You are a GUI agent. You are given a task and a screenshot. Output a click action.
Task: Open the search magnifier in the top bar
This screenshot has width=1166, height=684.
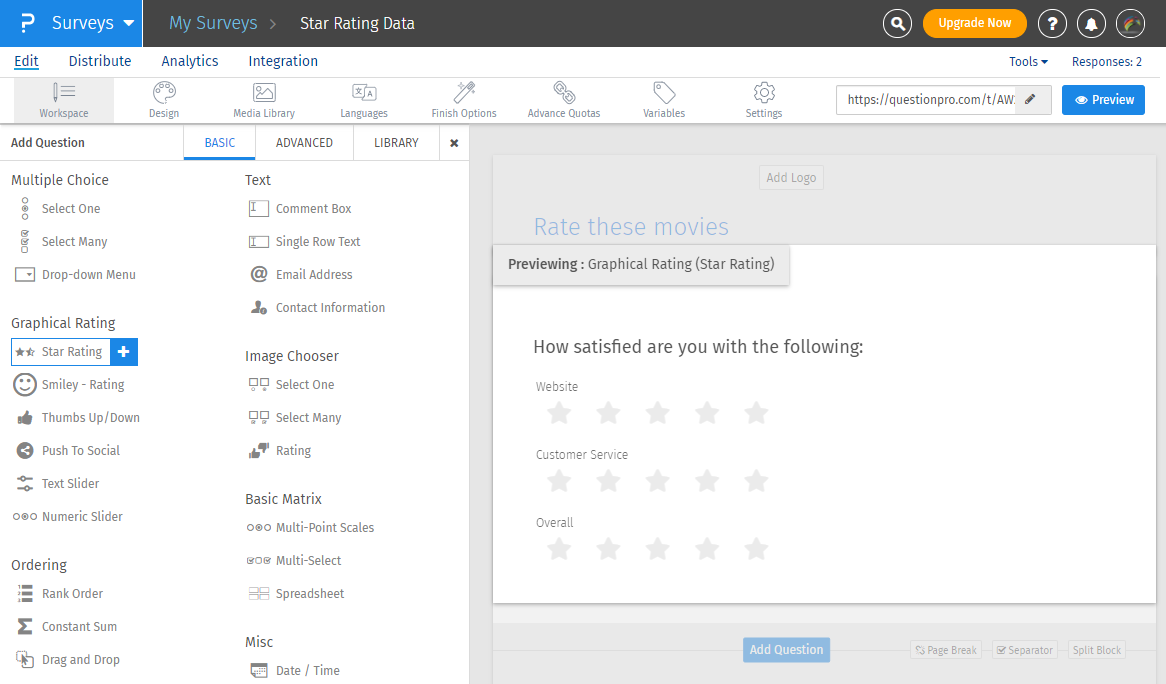coord(897,23)
